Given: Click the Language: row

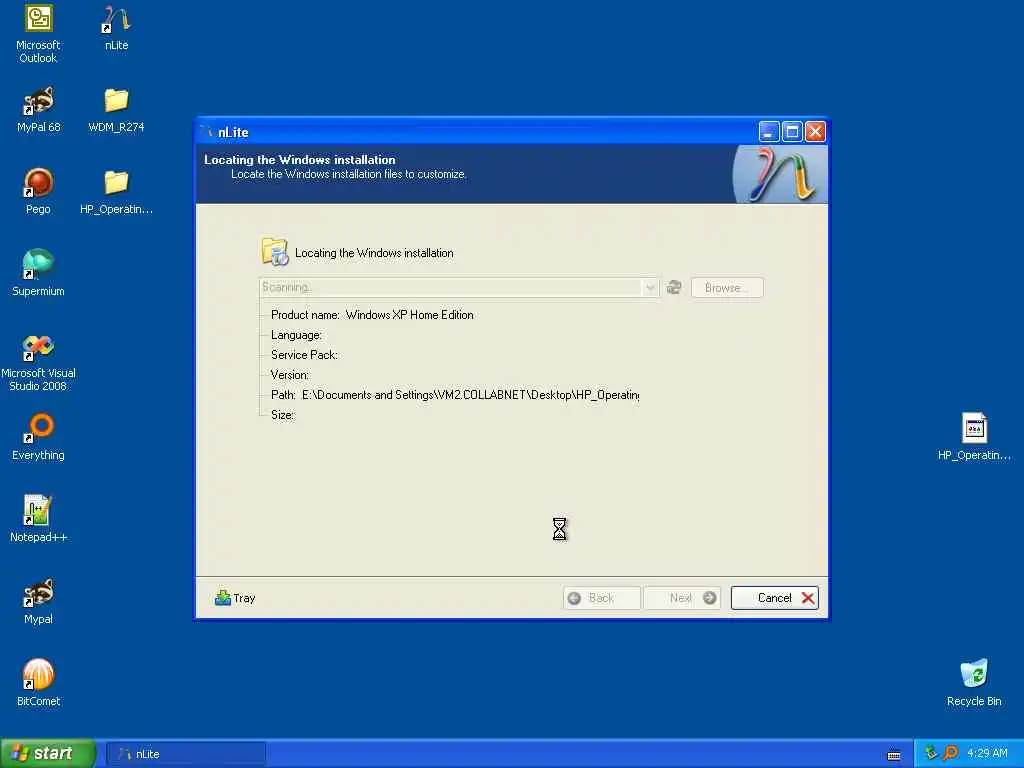Looking at the screenshot, I should tap(296, 335).
